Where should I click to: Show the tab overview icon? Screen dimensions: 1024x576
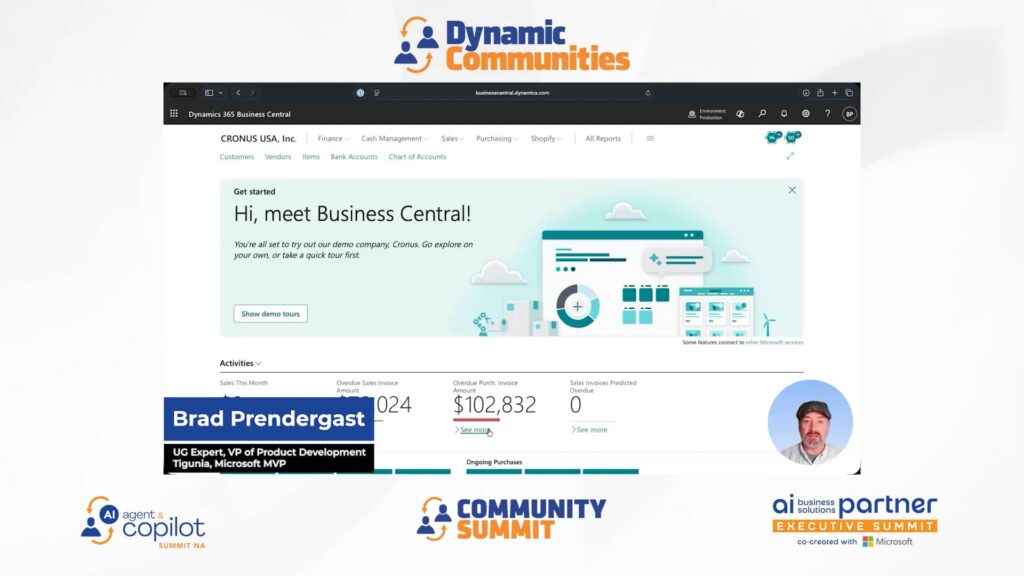coord(849,93)
